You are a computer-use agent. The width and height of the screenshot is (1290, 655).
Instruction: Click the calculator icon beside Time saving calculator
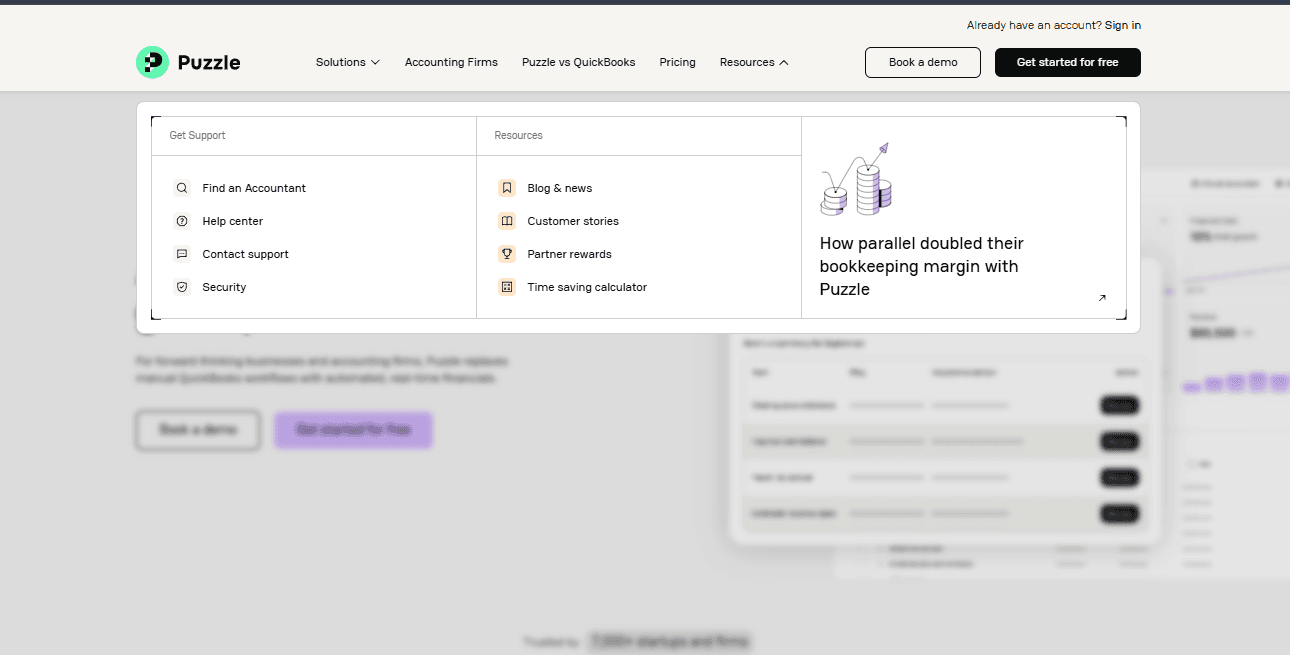507,287
